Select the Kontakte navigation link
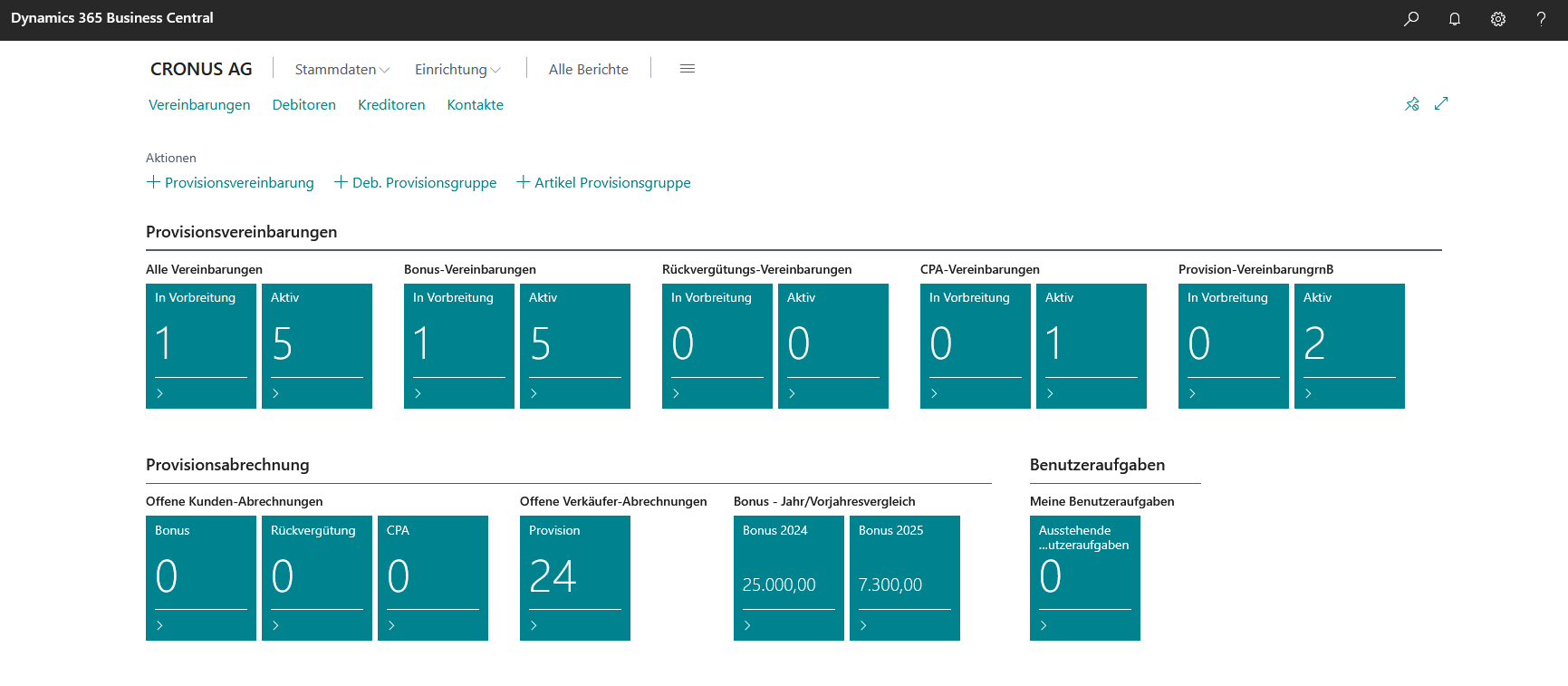1568x686 pixels. click(475, 105)
